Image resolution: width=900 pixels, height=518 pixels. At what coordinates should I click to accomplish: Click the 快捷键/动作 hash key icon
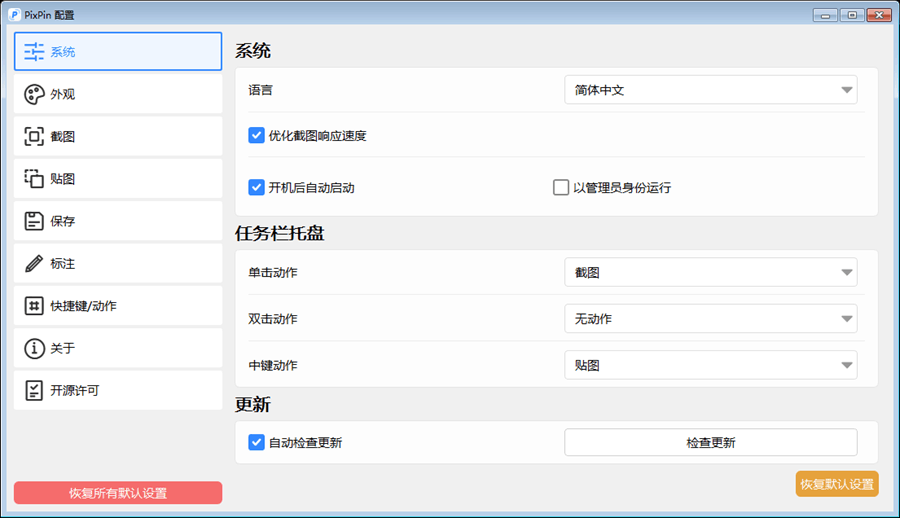(x=34, y=306)
